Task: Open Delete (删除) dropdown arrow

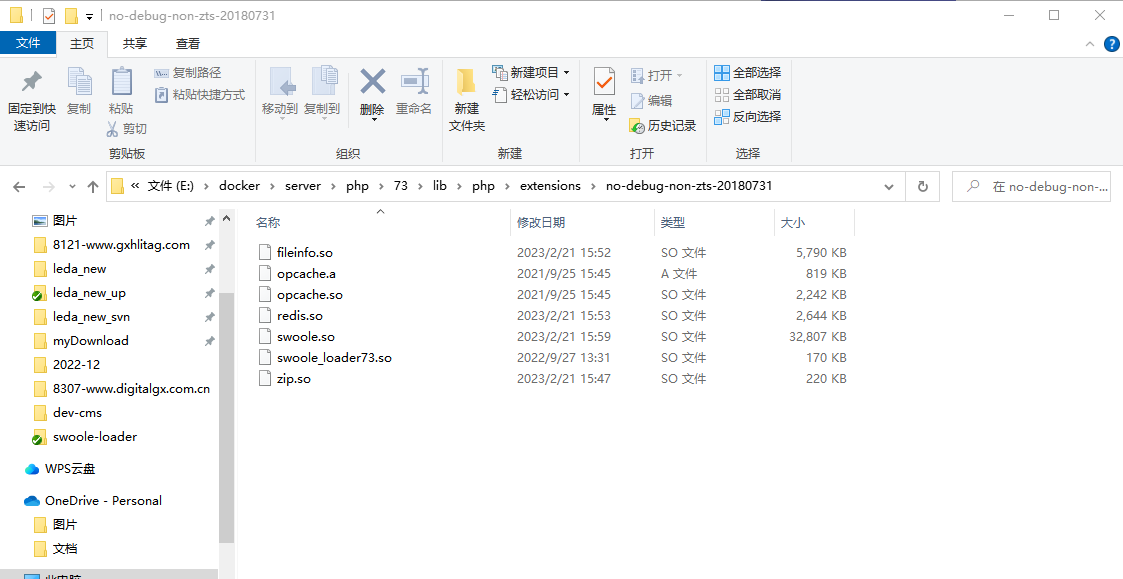Action: tap(372, 120)
